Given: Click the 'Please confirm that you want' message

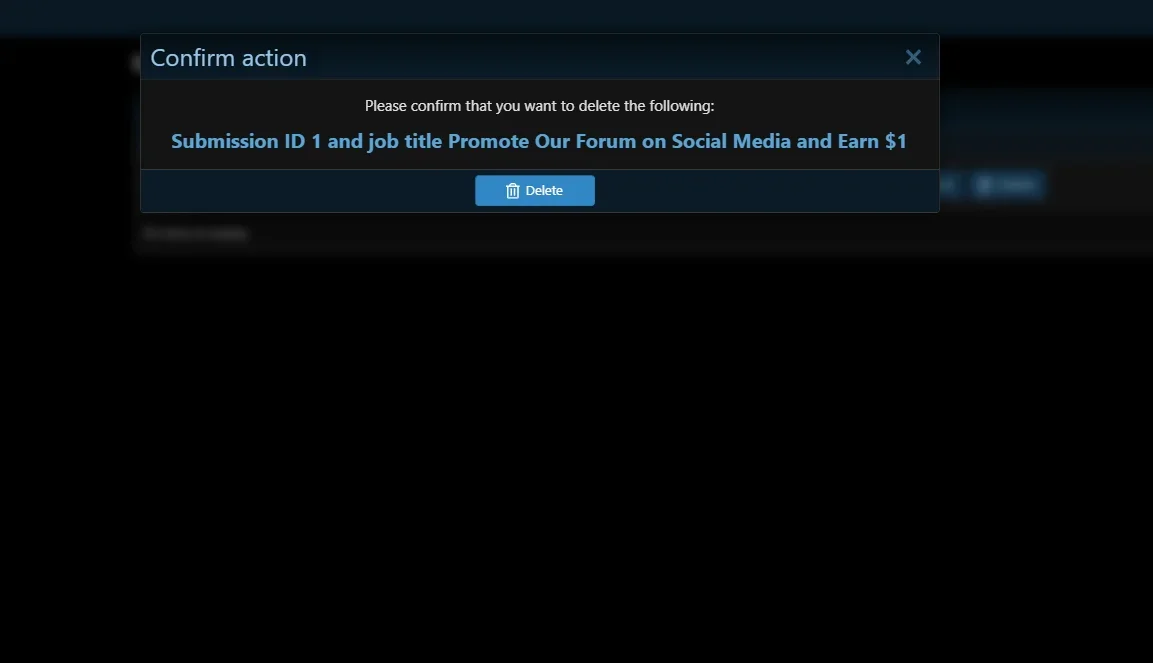Looking at the screenshot, I should 539,106.
